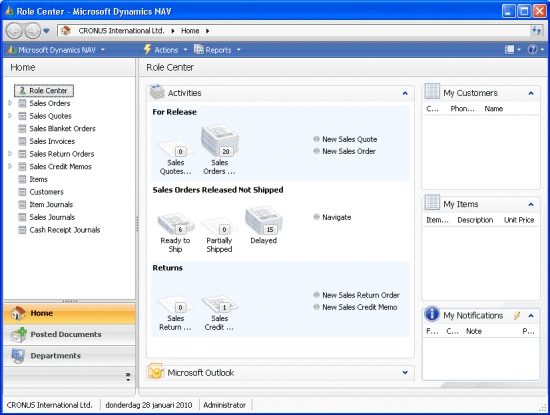Click the Customers list icon in navigation
This screenshot has width=550, height=415.
pyautogui.click(x=22, y=192)
